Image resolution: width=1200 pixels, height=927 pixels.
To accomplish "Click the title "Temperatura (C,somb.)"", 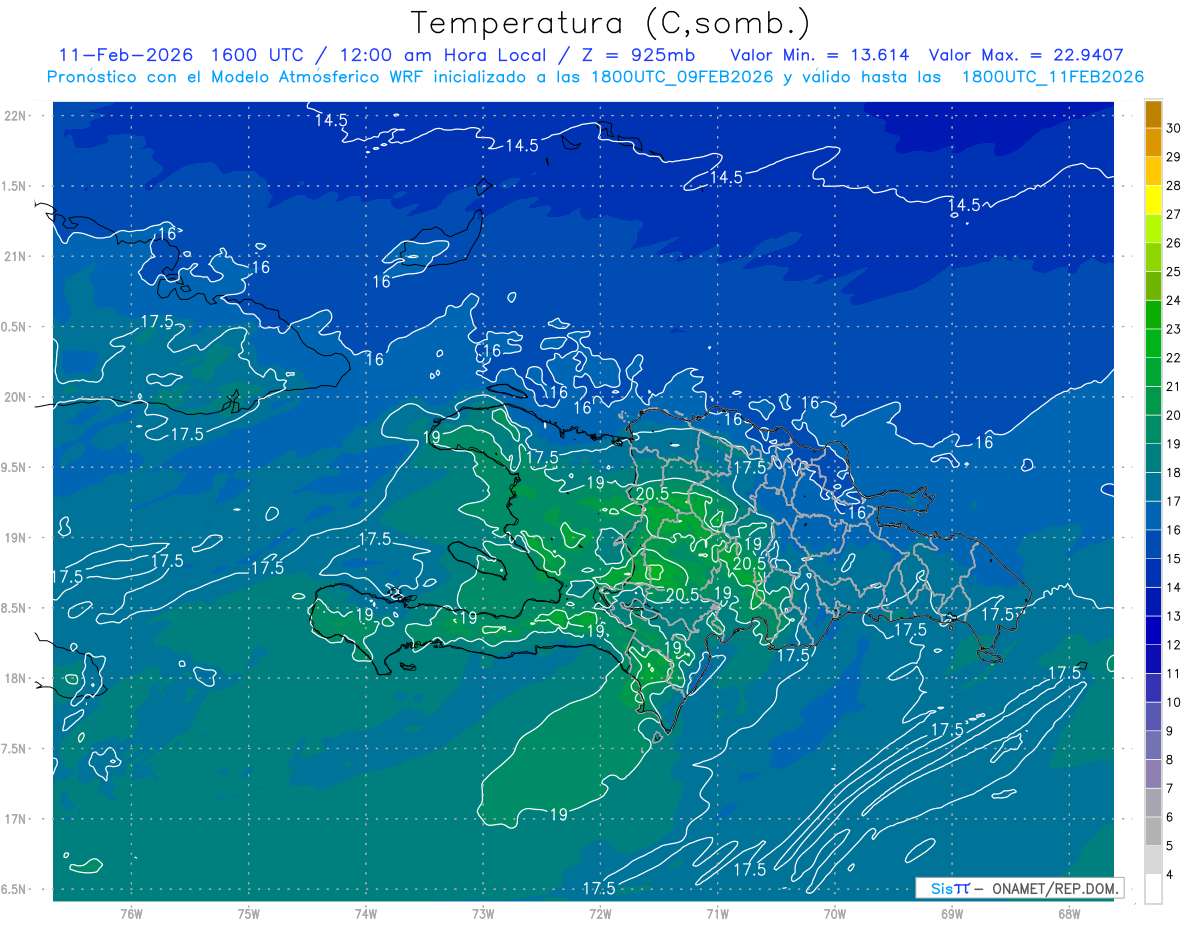I will pos(611,24).
